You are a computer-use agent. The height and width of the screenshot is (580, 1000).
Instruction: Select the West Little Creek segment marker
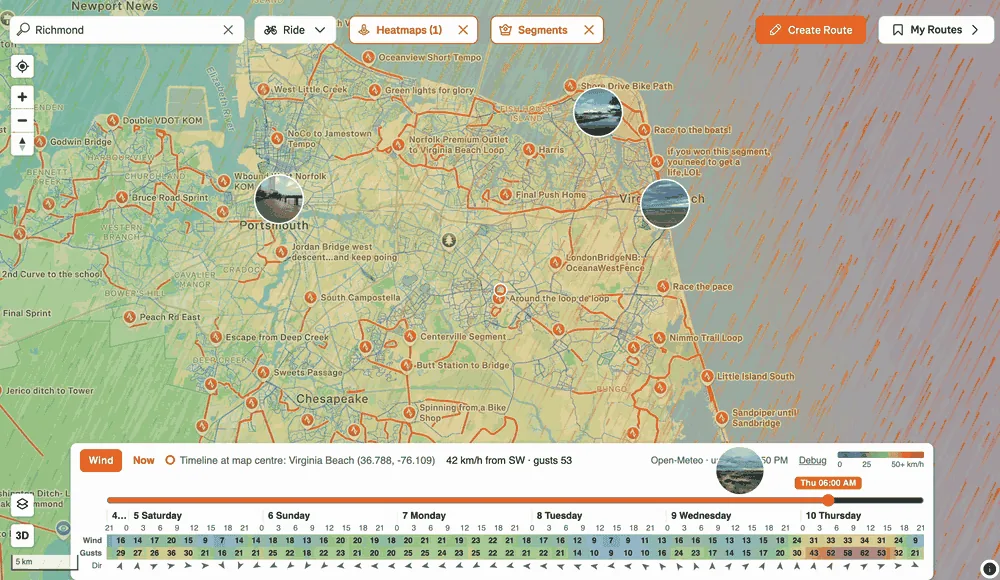pos(264,89)
